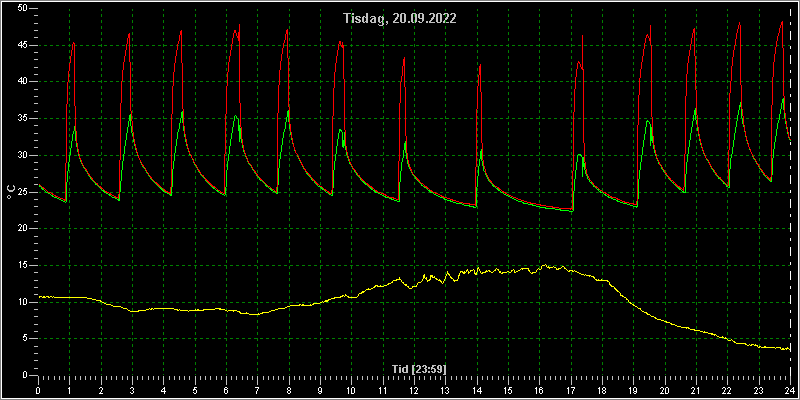Click the red curve's final peak before hour 24
The height and width of the screenshot is (400, 800).
click(x=782, y=22)
